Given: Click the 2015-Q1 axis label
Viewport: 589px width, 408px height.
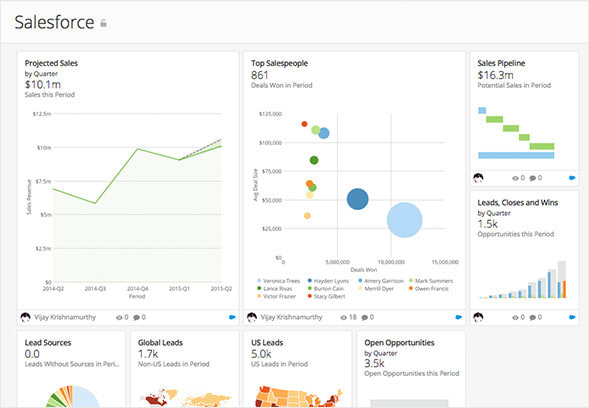Looking at the screenshot, I should click(179, 289).
